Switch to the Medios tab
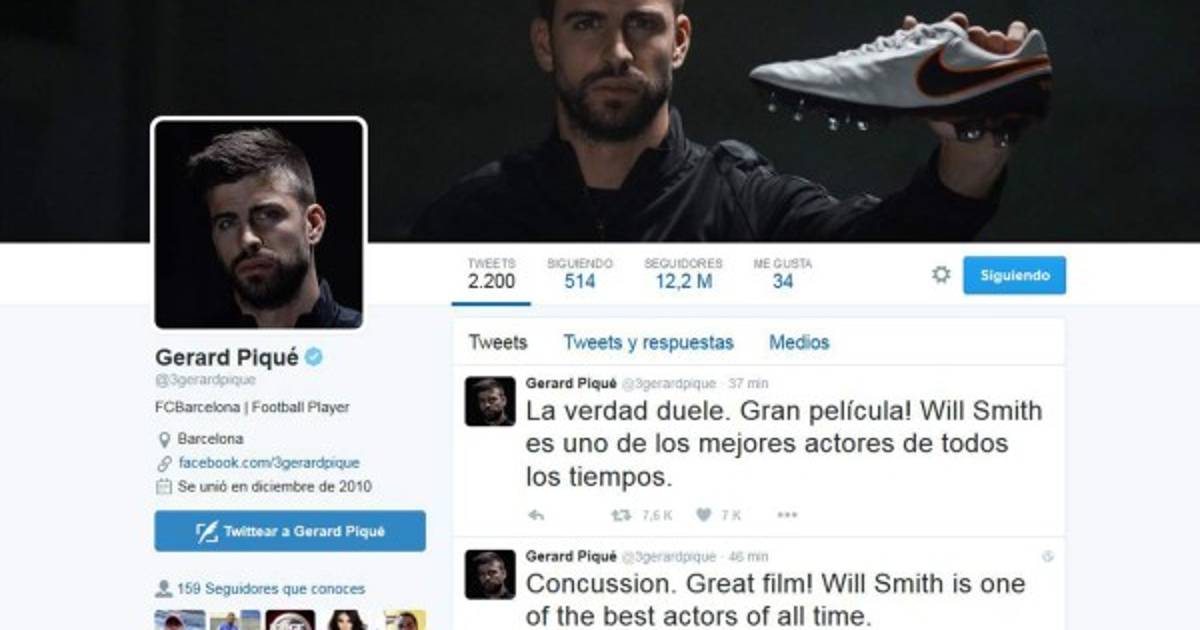1200x630 pixels. pos(799,343)
